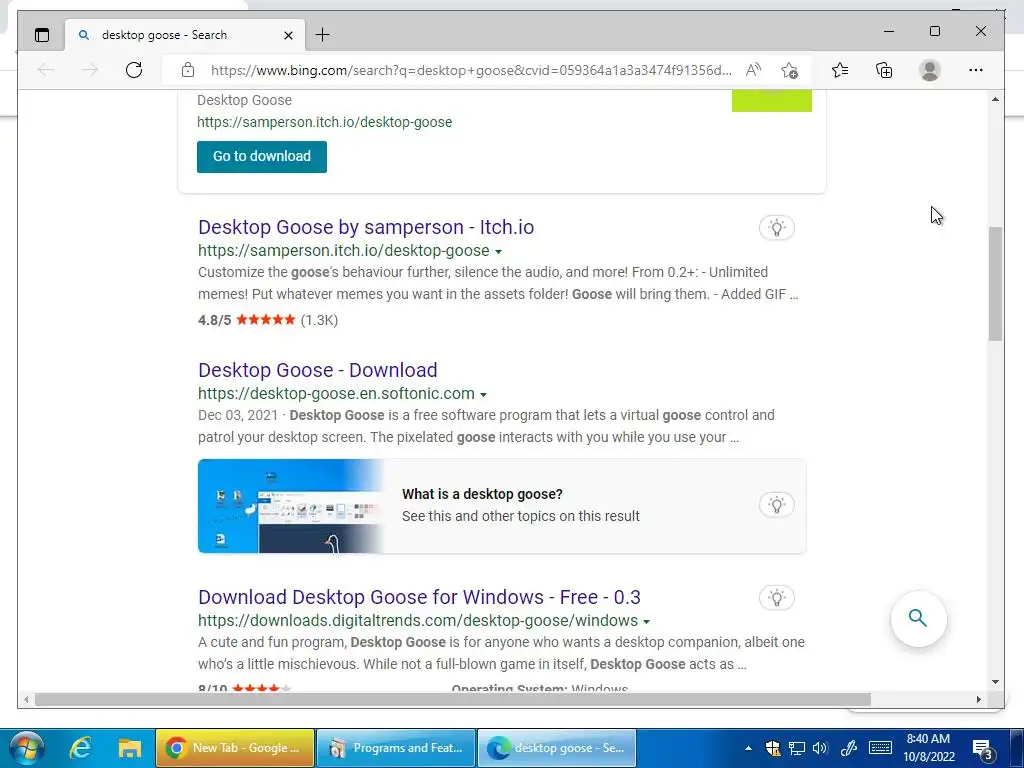
Task: Switch to New Tab - Google Chrome window
Action: pos(234,748)
